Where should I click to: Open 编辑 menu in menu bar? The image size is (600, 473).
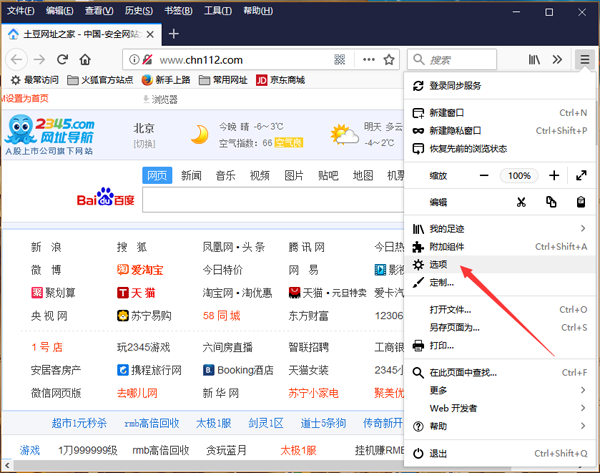[x=60, y=11]
